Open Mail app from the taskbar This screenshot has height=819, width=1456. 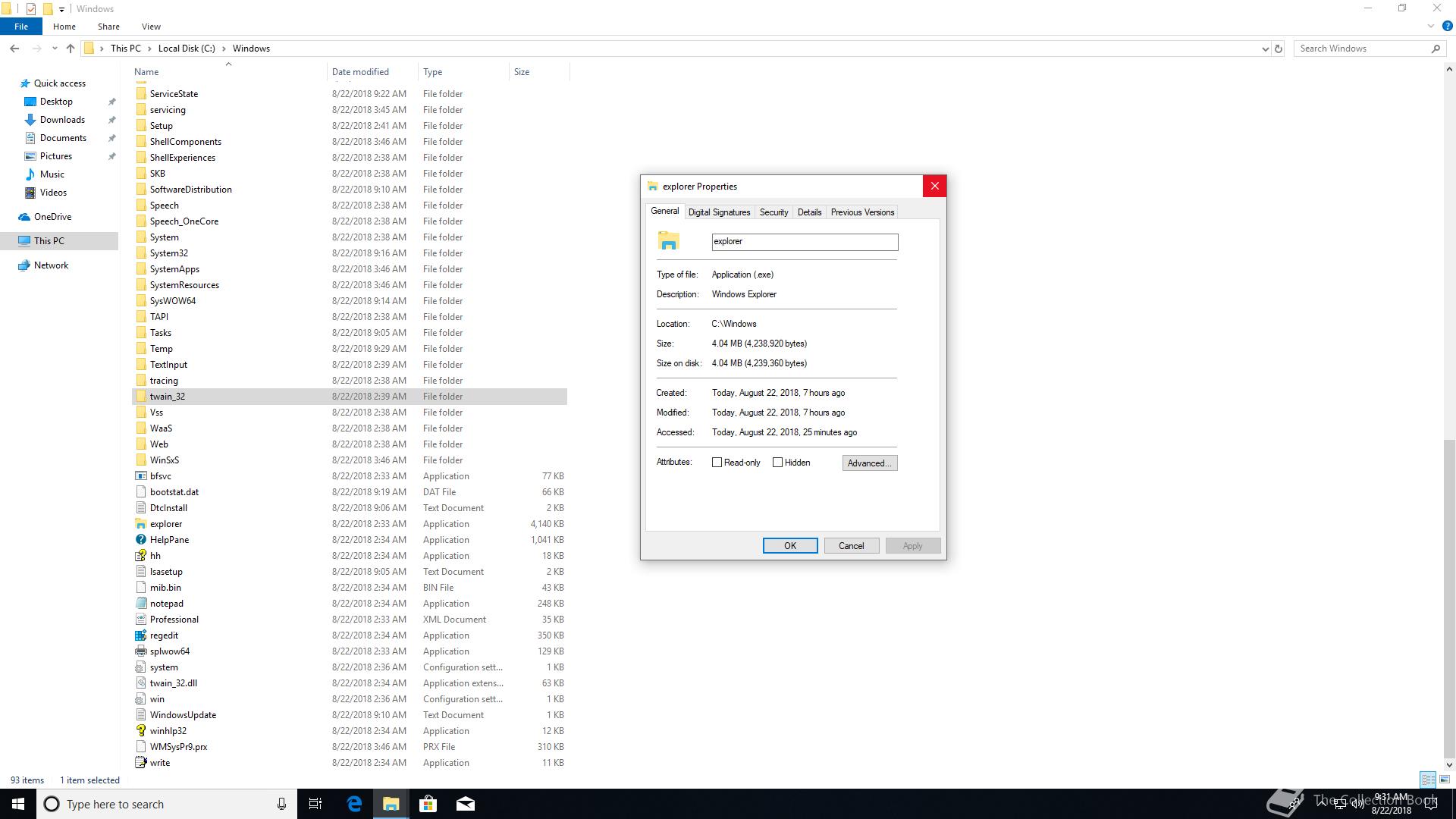pos(466,804)
